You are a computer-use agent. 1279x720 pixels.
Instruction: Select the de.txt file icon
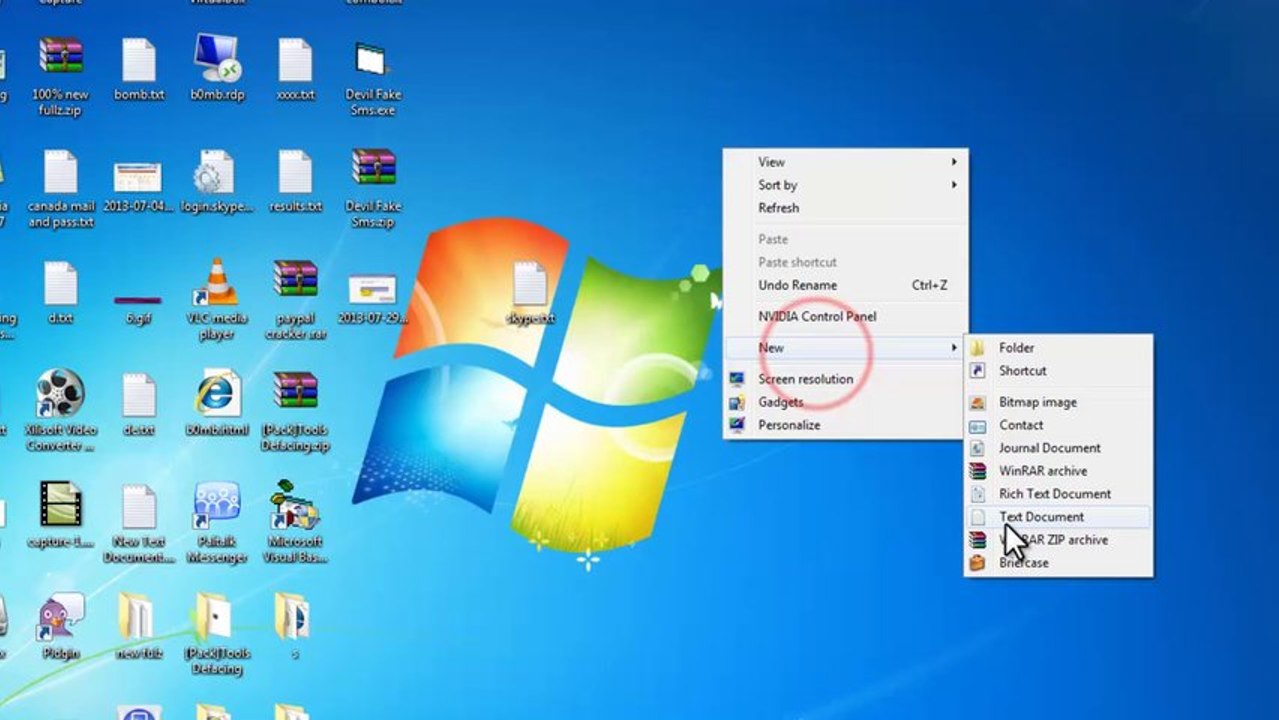(x=139, y=397)
